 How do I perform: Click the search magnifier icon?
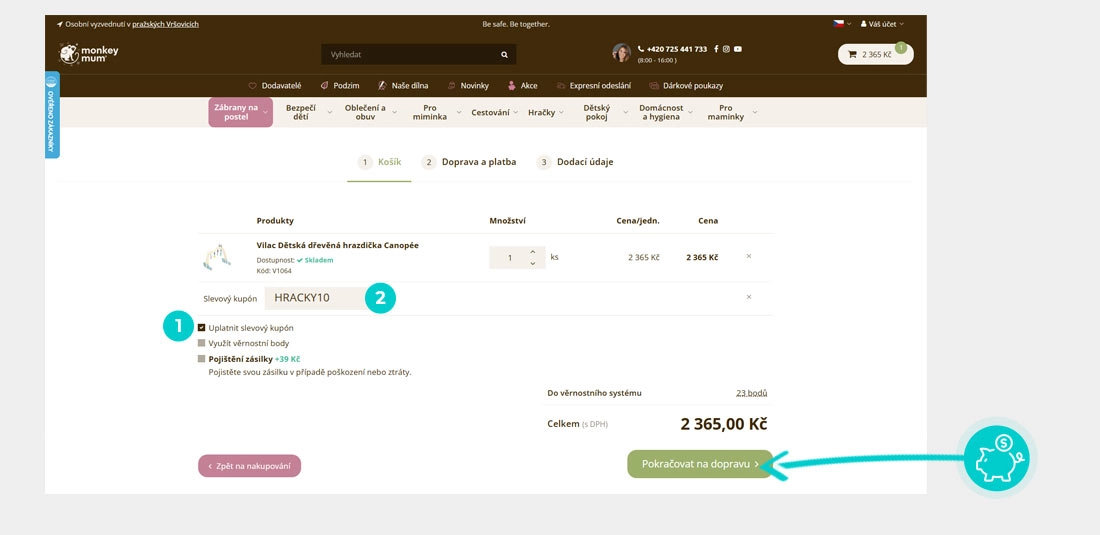(x=504, y=54)
